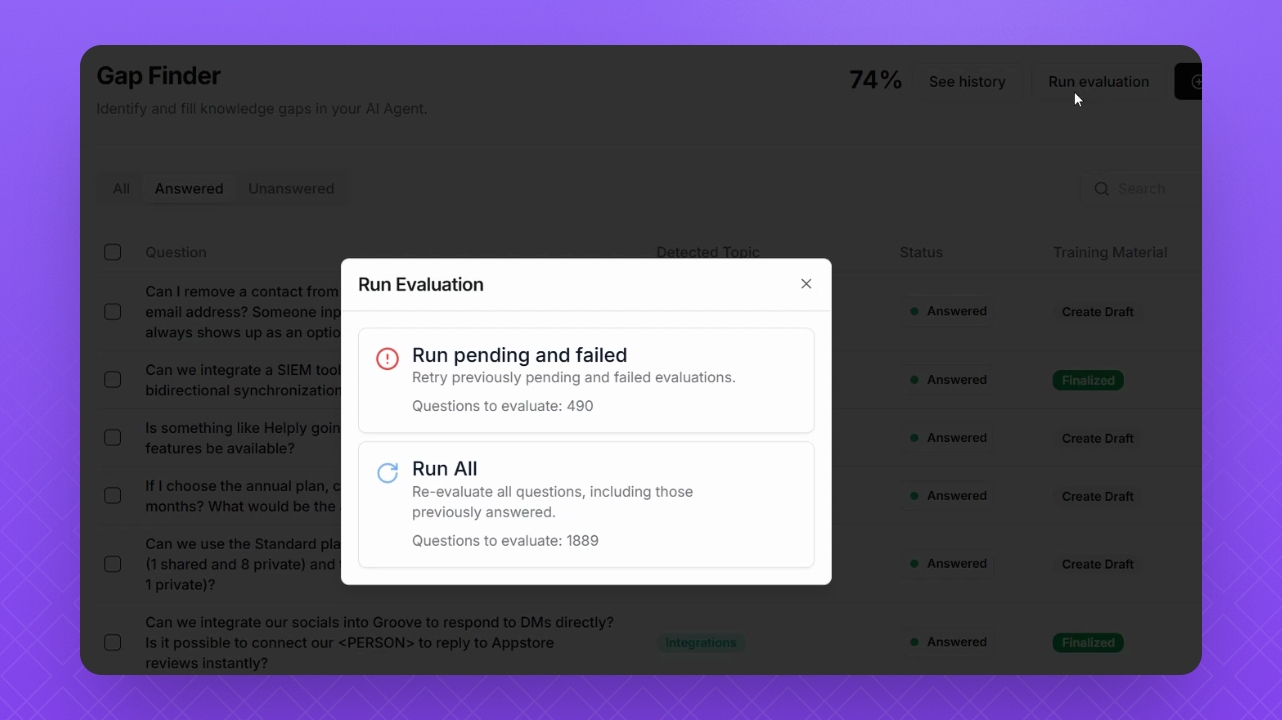This screenshot has width=1282, height=720.
Task: Click the Answered status on the Standard plan row
Action: (x=948, y=564)
